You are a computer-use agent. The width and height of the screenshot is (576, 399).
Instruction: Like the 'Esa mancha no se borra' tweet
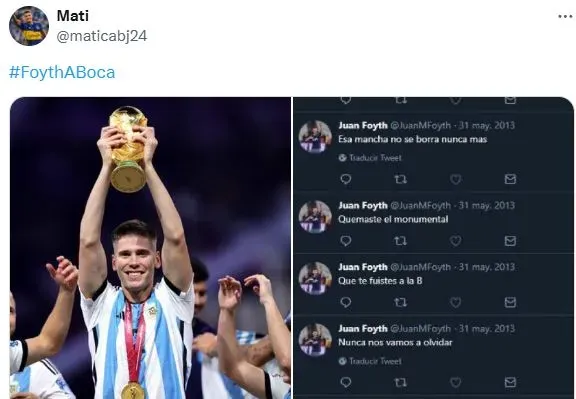(456, 179)
